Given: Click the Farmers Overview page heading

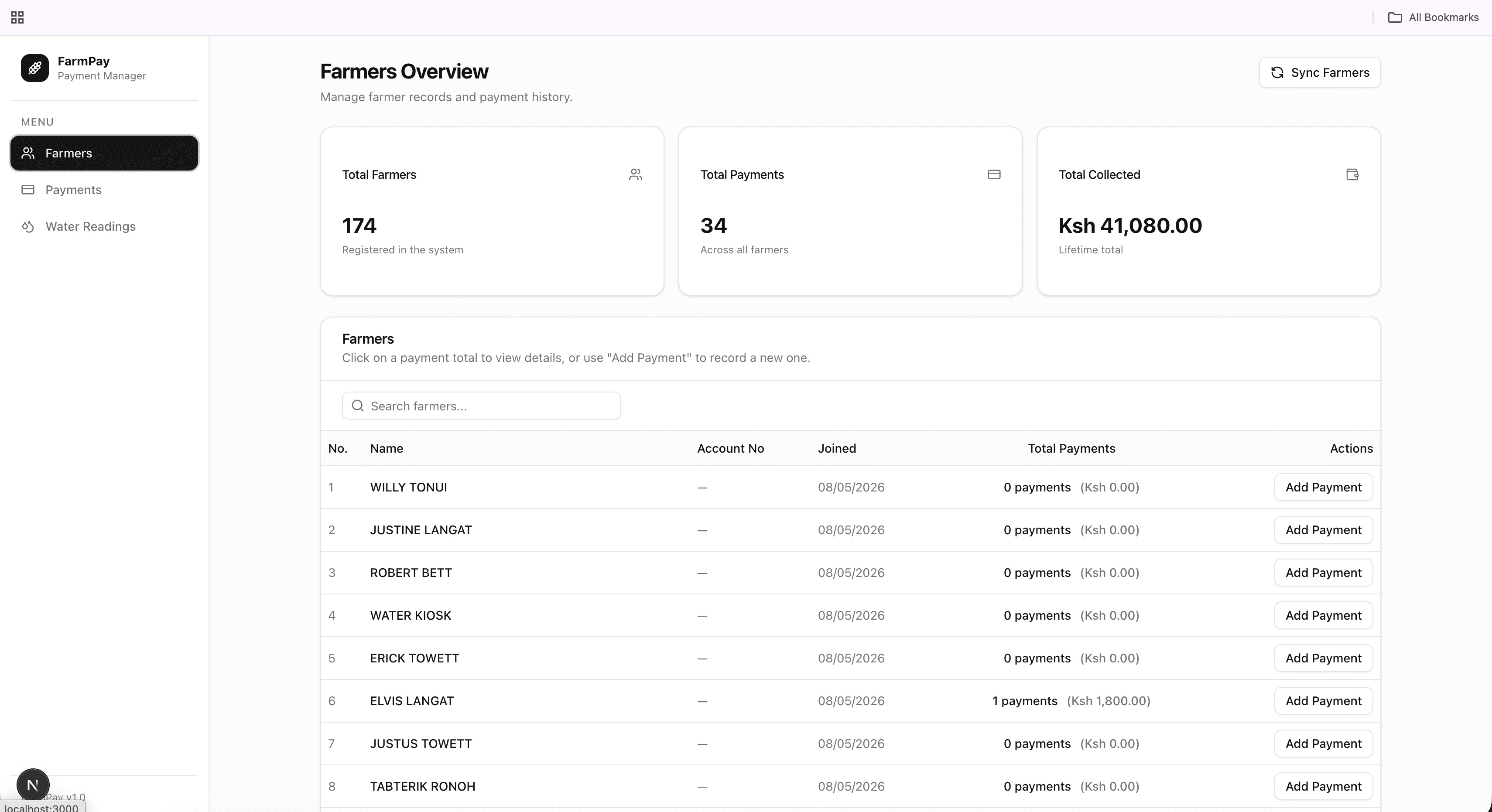Looking at the screenshot, I should (404, 71).
